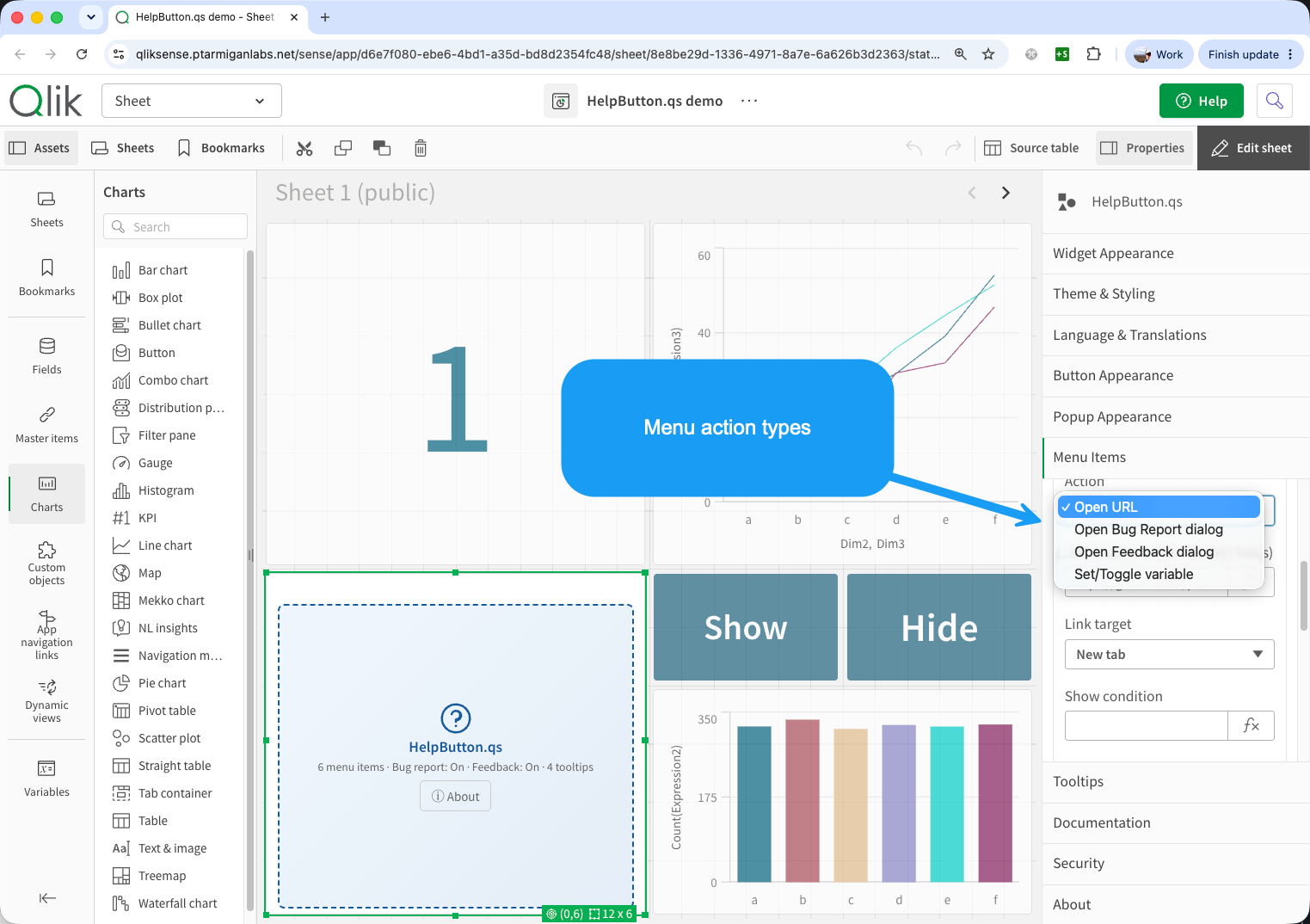
Task: Click the Qlik logo
Action: click(46, 101)
